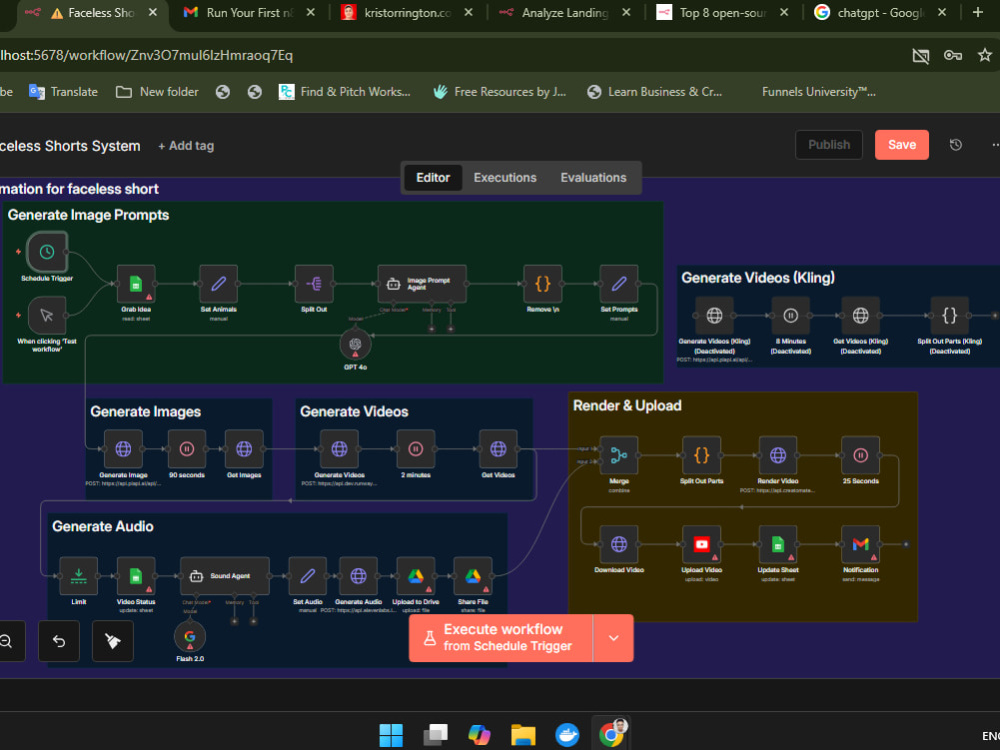Select the GPT 4o model node
1000x750 pixels.
tap(355, 344)
